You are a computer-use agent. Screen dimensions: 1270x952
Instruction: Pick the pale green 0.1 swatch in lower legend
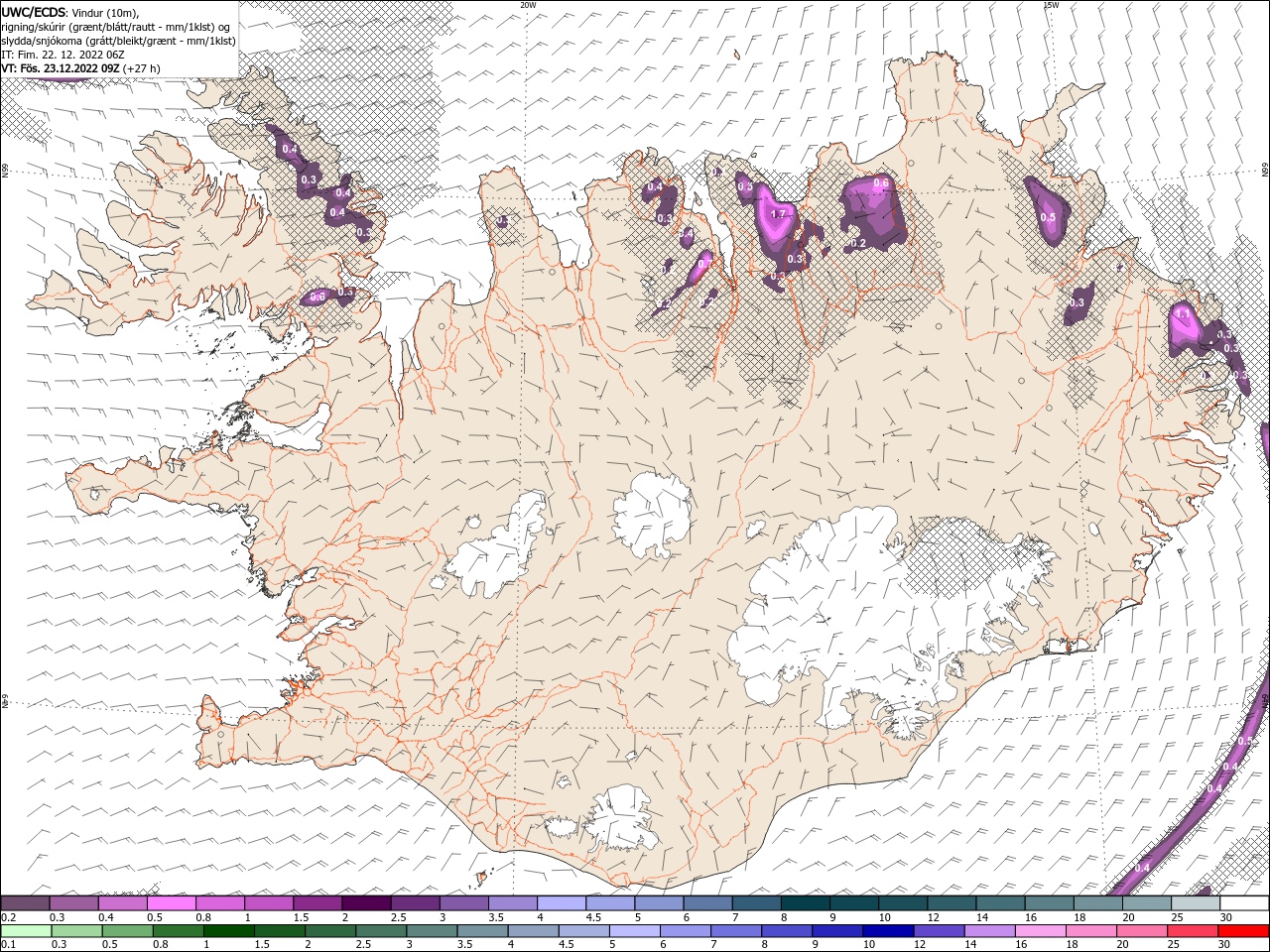(27, 931)
